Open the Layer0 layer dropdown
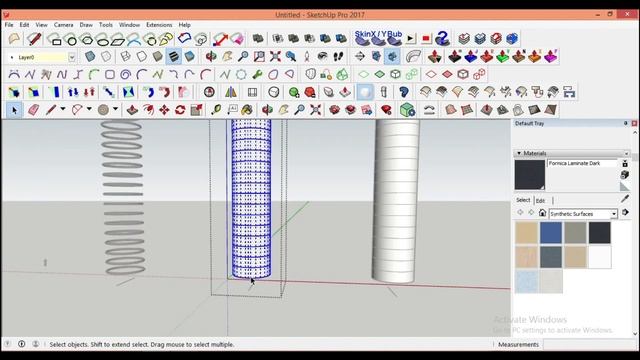Viewport: 640px width, 360px height. [72, 57]
